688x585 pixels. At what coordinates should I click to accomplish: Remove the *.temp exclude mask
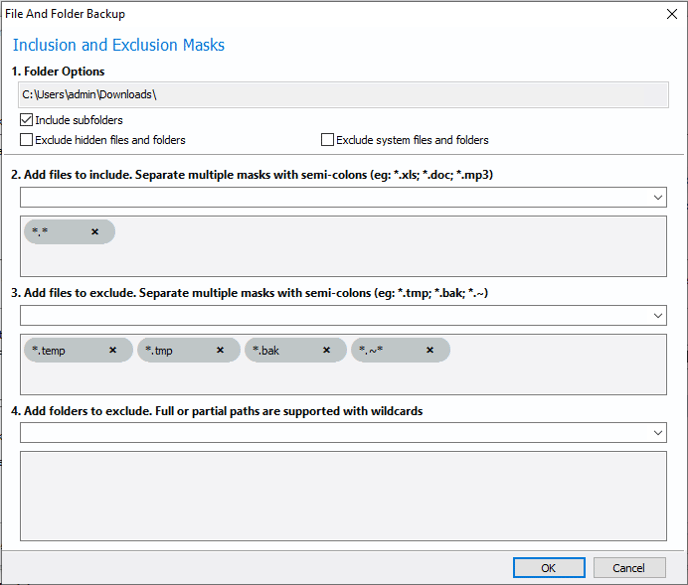pos(113,350)
